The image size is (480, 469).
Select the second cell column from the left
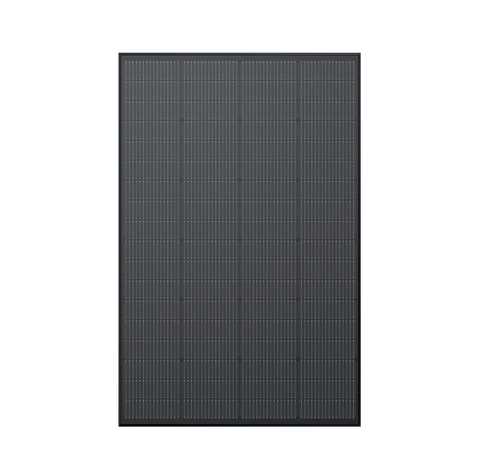click(210, 239)
